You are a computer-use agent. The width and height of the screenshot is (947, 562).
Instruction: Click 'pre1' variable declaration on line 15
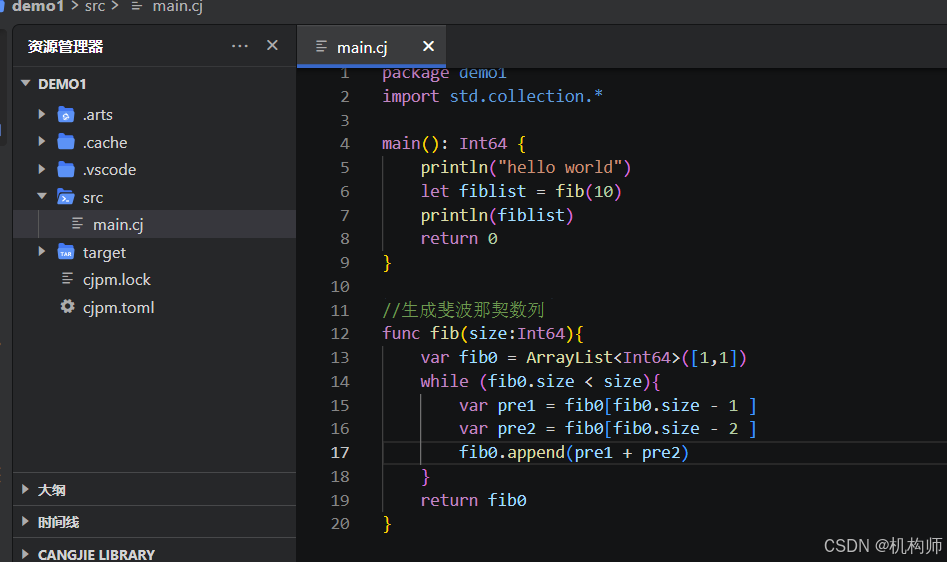516,405
